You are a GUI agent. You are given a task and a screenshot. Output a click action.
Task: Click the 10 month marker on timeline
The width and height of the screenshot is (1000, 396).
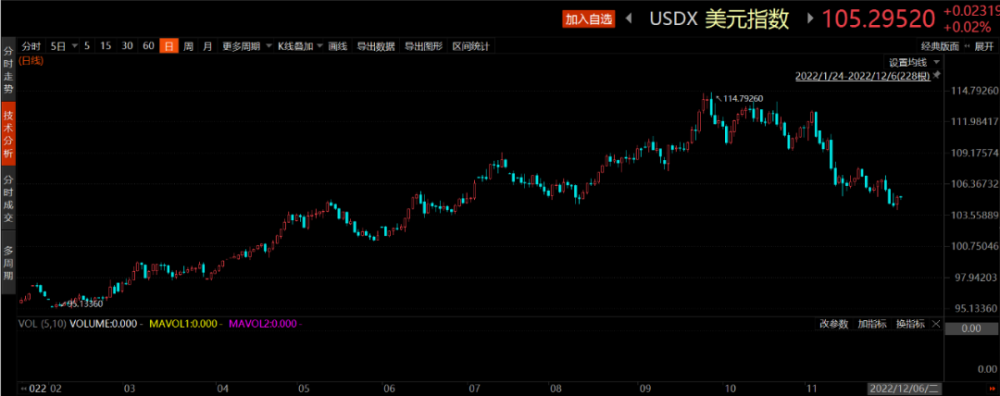[x=730, y=388]
